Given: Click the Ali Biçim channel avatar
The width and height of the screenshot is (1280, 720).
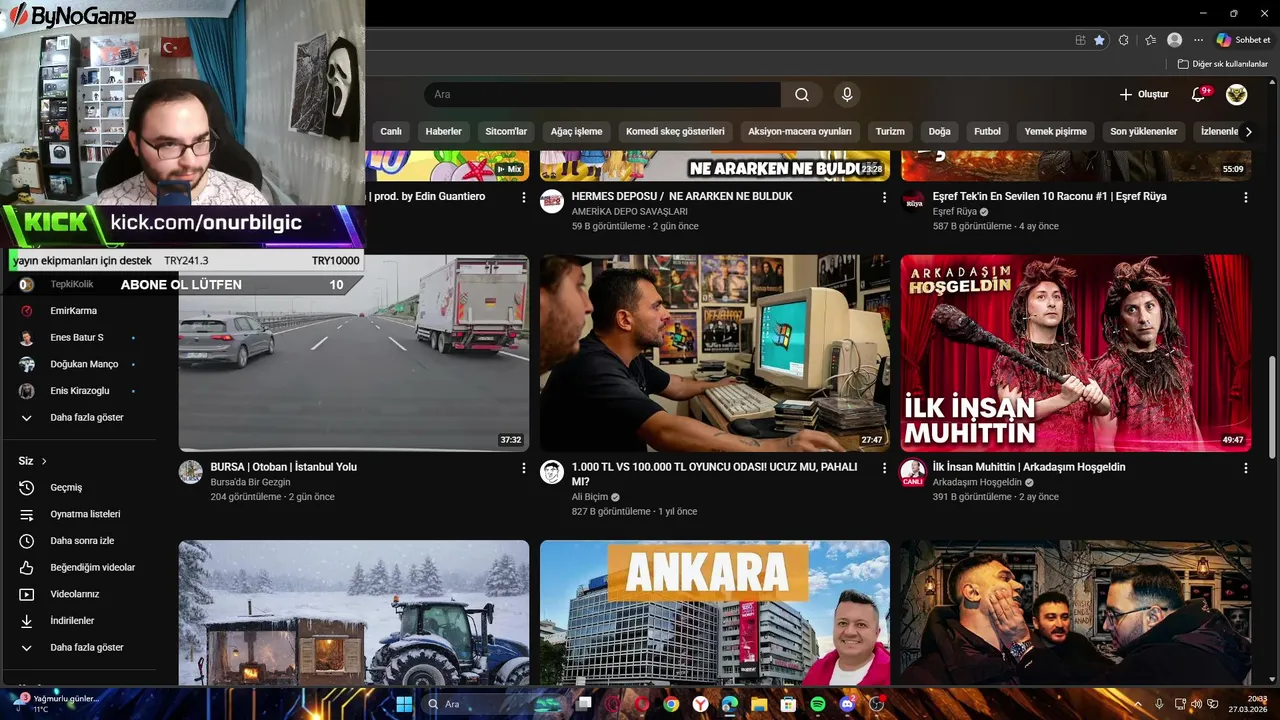Looking at the screenshot, I should tap(552, 472).
